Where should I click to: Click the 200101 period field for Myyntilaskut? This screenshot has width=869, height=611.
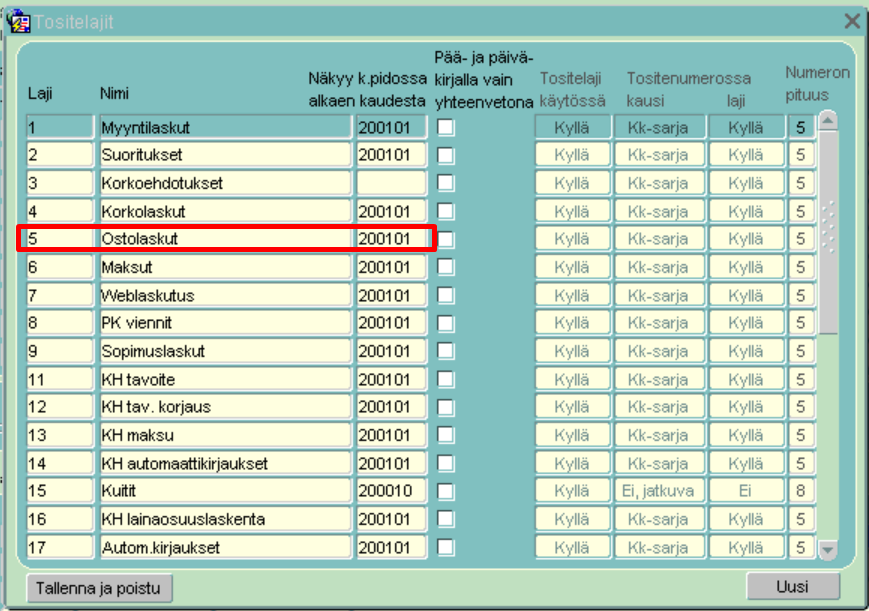tap(392, 128)
